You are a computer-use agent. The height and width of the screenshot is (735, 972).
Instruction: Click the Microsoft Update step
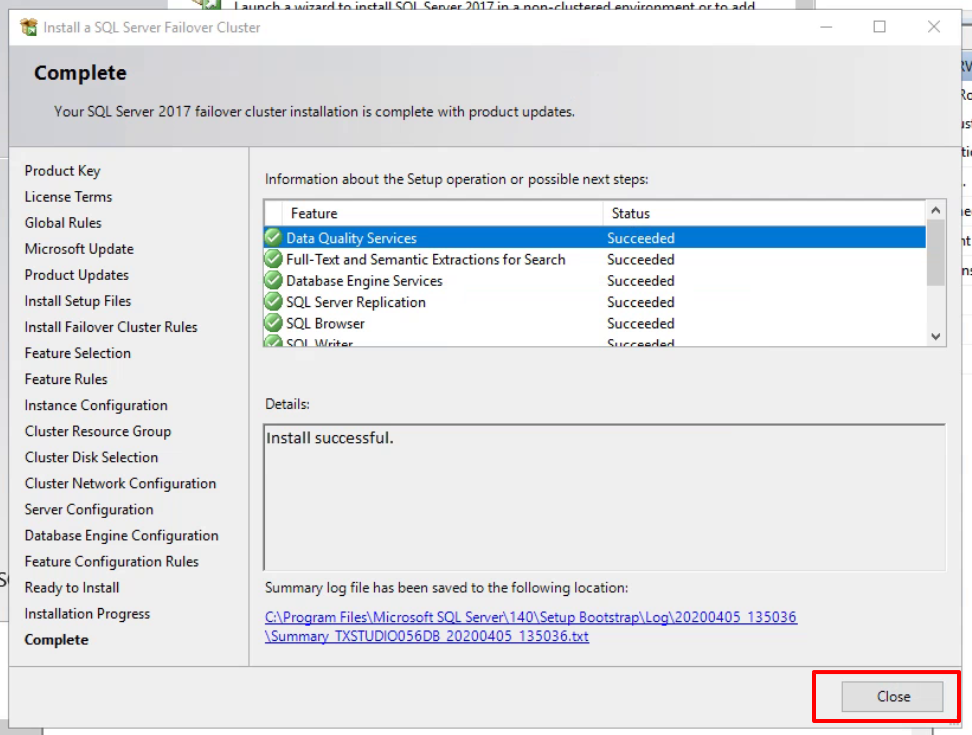[79, 249]
